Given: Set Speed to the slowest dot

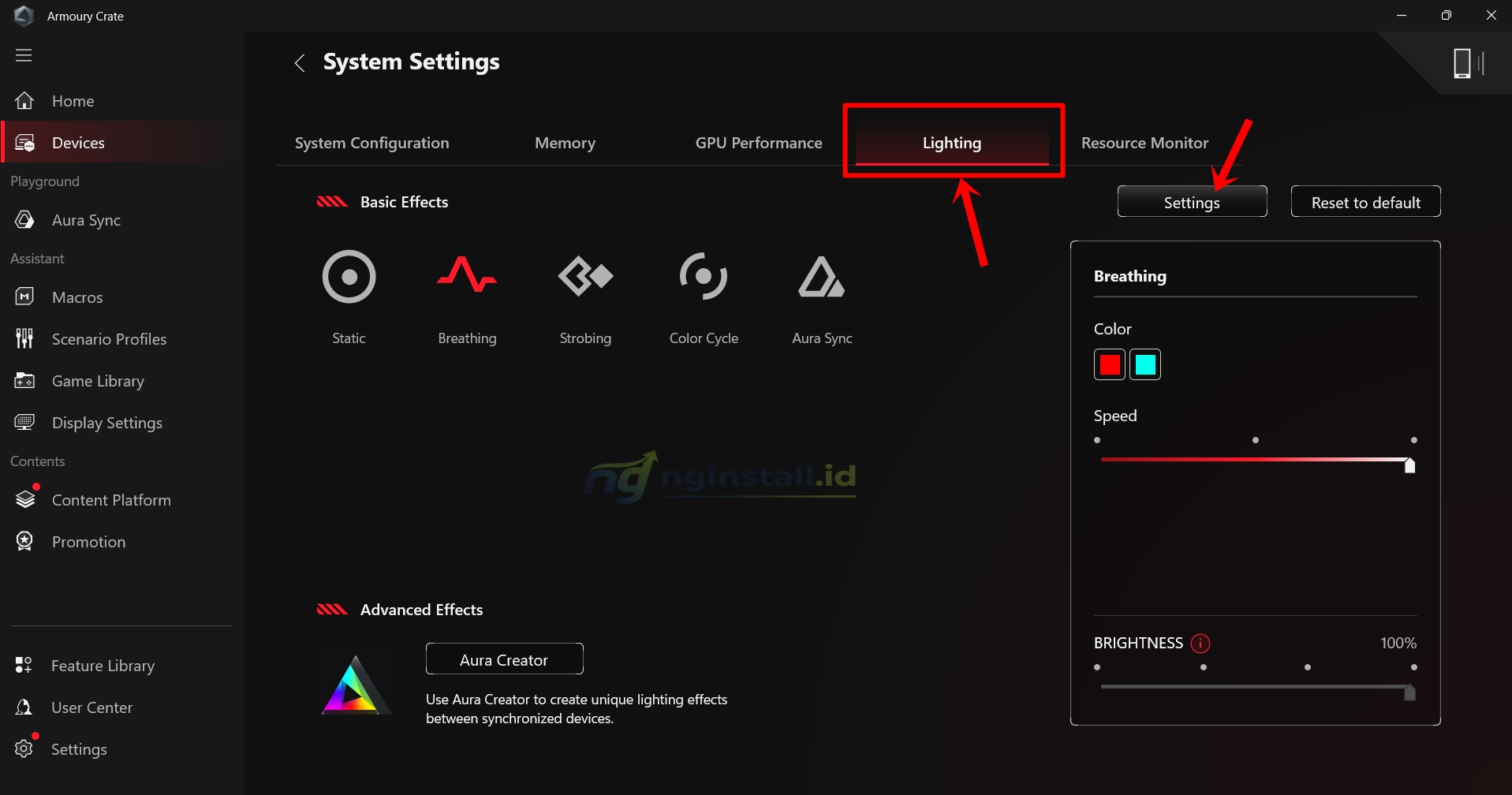Looking at the screenshot, I should [x=1097, y=440].
